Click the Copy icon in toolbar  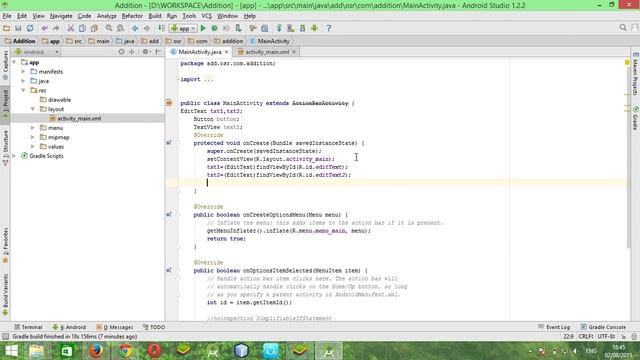pos(82,28)
